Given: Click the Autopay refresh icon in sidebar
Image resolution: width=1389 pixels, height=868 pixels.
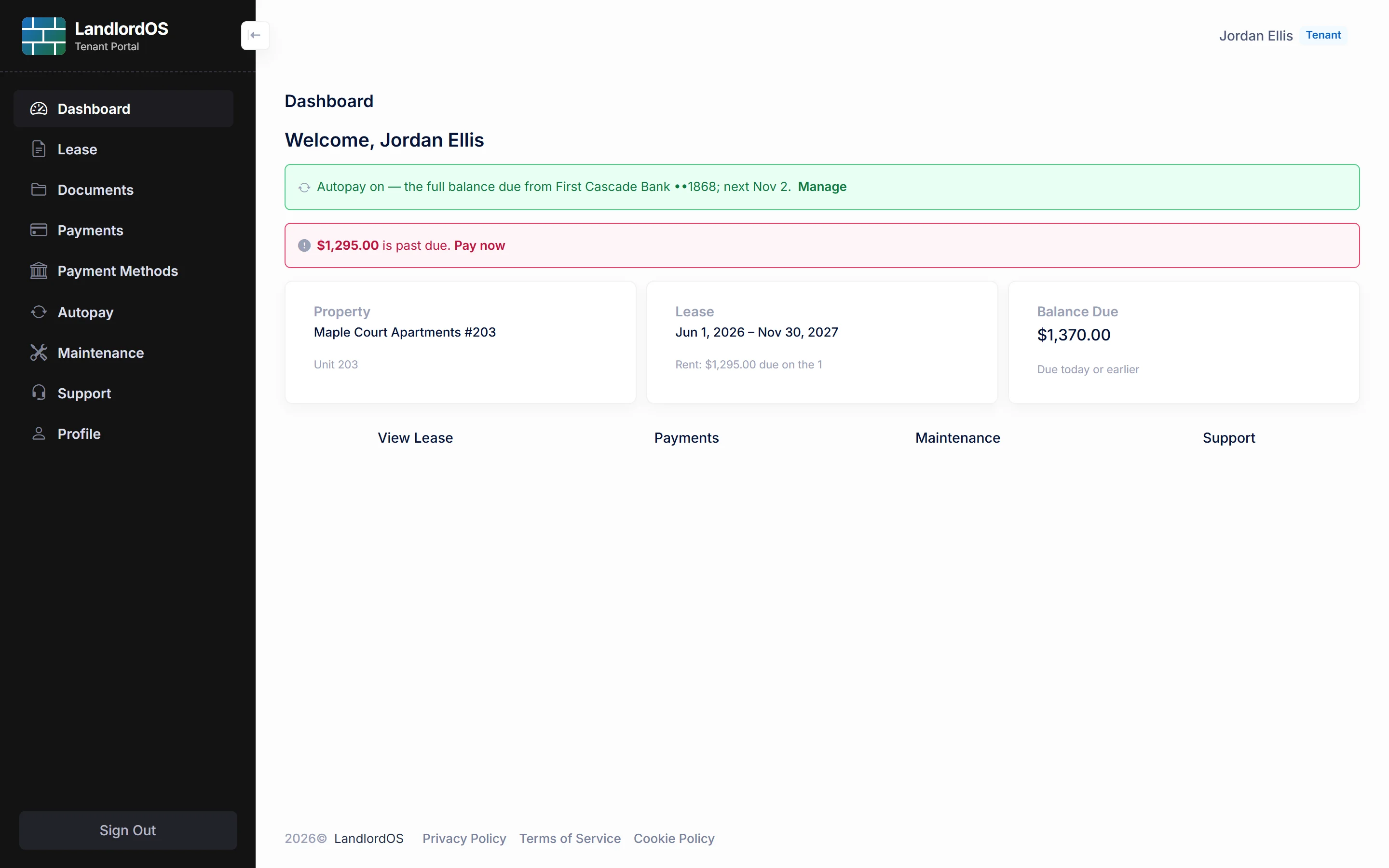Looking at the screenshot, I should point(39,312).
